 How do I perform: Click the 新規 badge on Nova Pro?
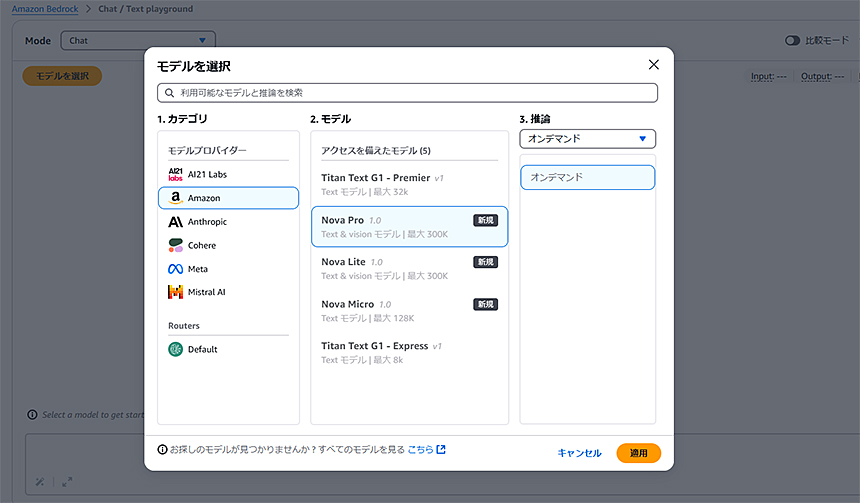coord(485,221)
